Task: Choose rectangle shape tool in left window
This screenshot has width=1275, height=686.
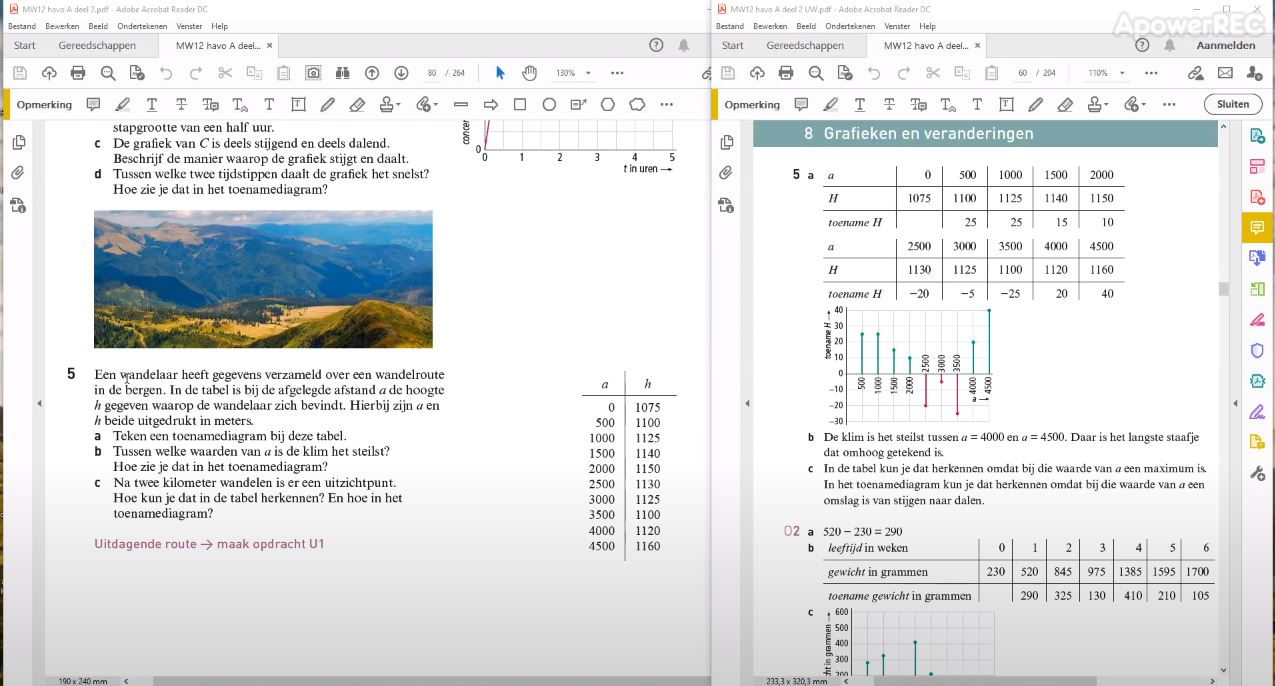Action: (x=520, y=104)
